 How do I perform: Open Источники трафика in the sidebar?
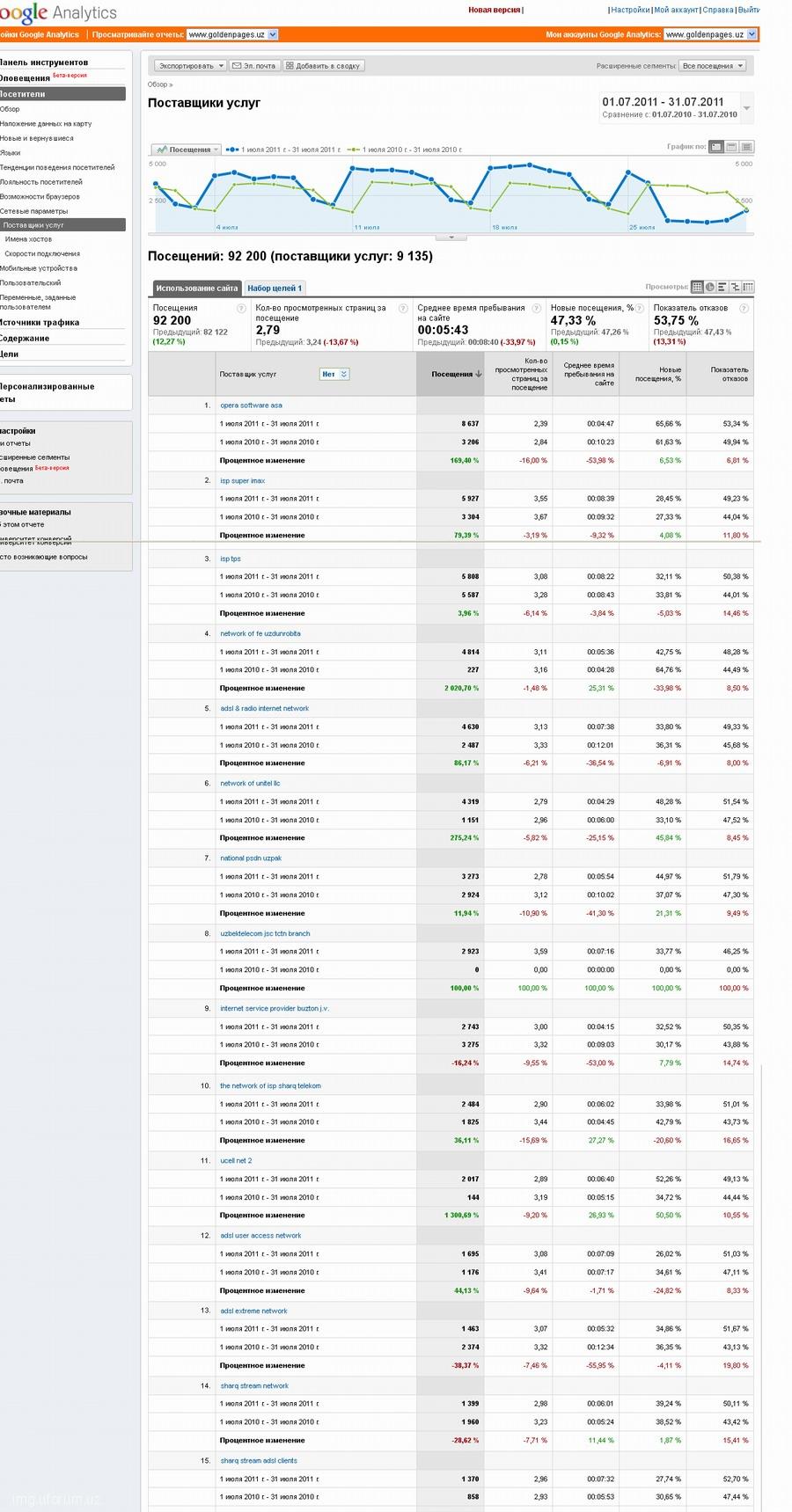[x=40, y=323]
